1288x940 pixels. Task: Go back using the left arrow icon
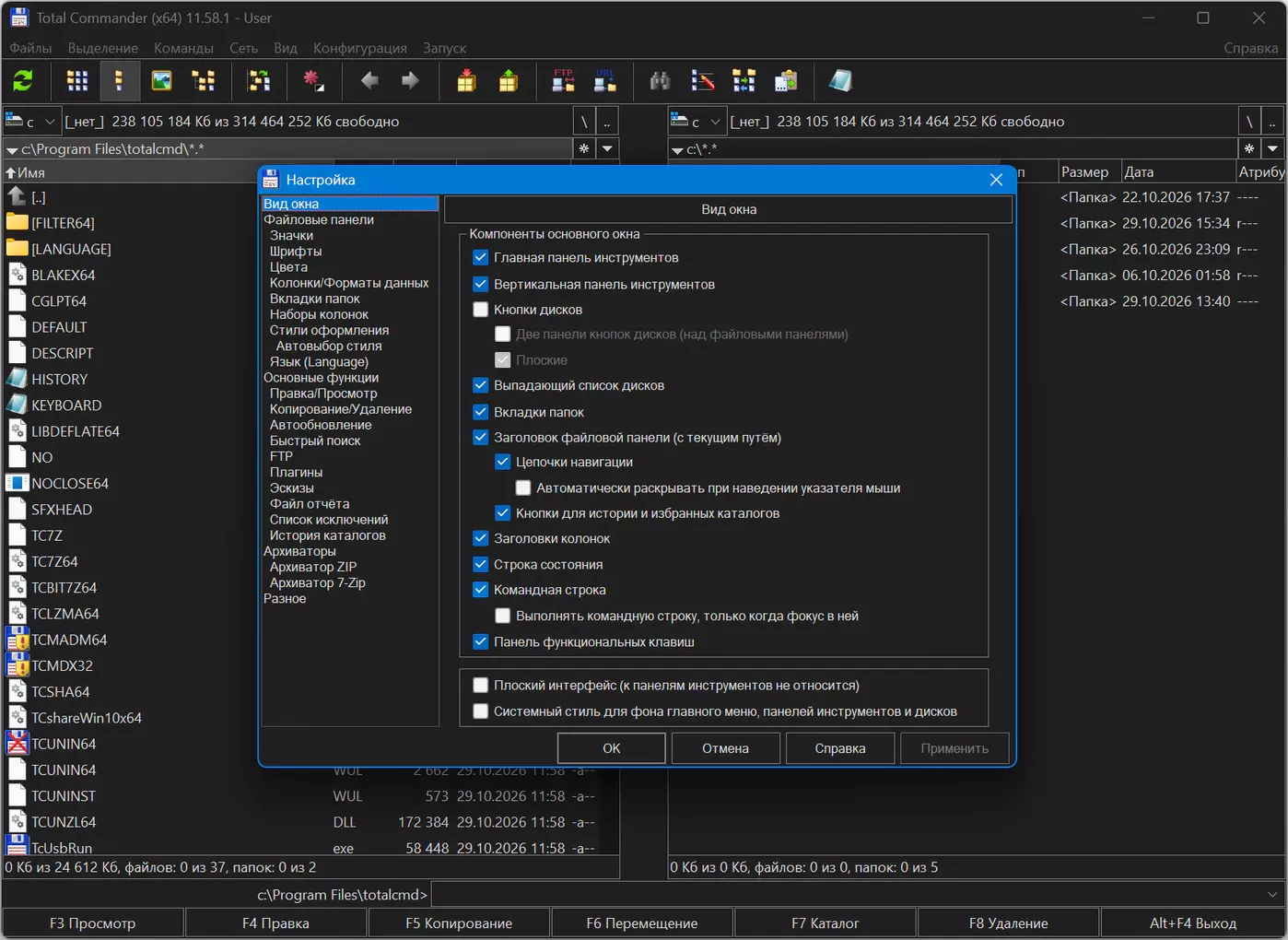tap(370, 81)
